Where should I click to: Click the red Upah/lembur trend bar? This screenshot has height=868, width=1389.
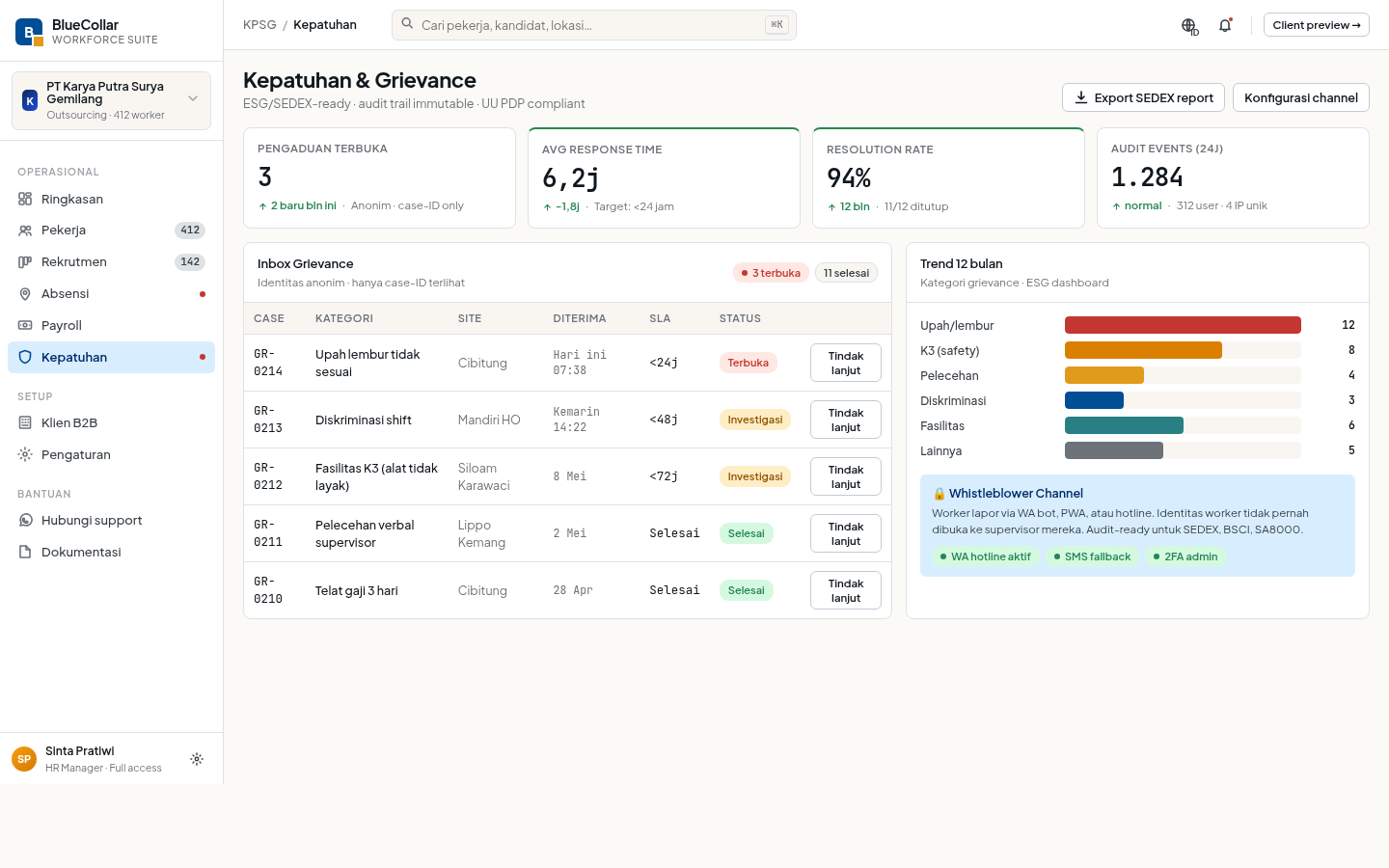(x=1183, y=325)
